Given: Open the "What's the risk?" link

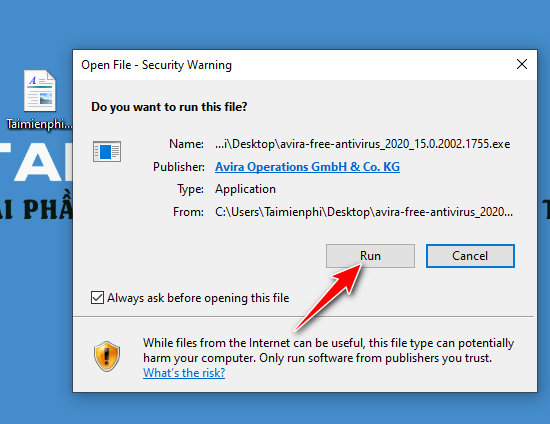Looking at the screenshot, I should [x=184, y=372].
